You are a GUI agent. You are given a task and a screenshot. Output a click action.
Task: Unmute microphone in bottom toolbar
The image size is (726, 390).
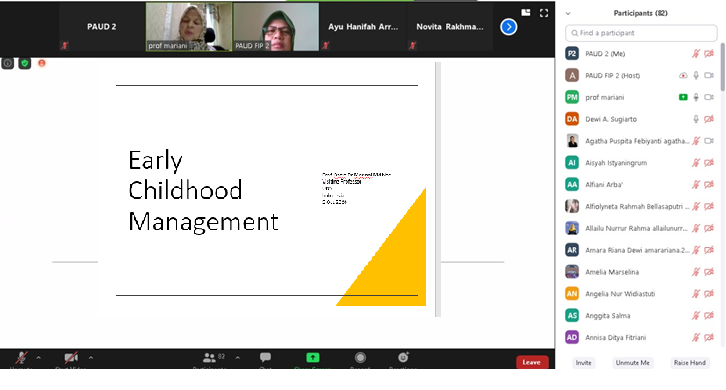pyautogui.click(x=21, y=358)
